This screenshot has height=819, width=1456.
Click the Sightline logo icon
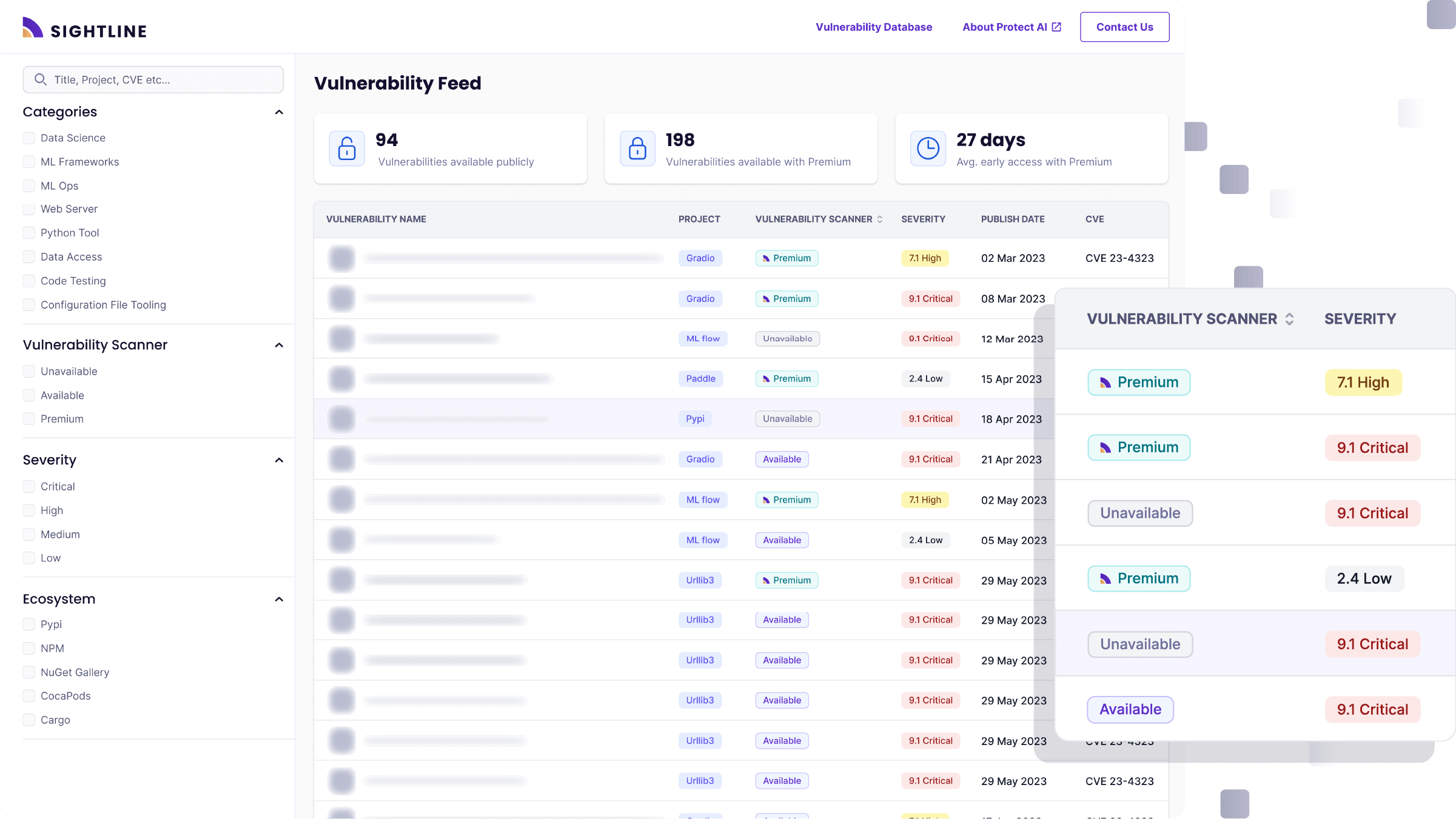click(x=33, y=28)
